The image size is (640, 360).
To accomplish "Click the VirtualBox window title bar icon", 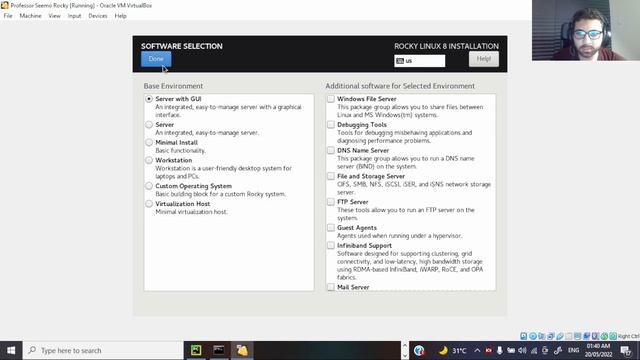I will [x=4, y=5].
